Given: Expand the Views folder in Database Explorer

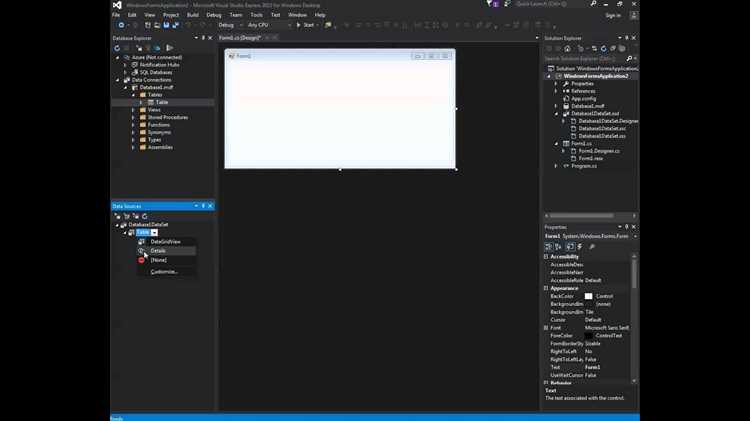Looking at the screenshot, I should (x=133, y=110).
